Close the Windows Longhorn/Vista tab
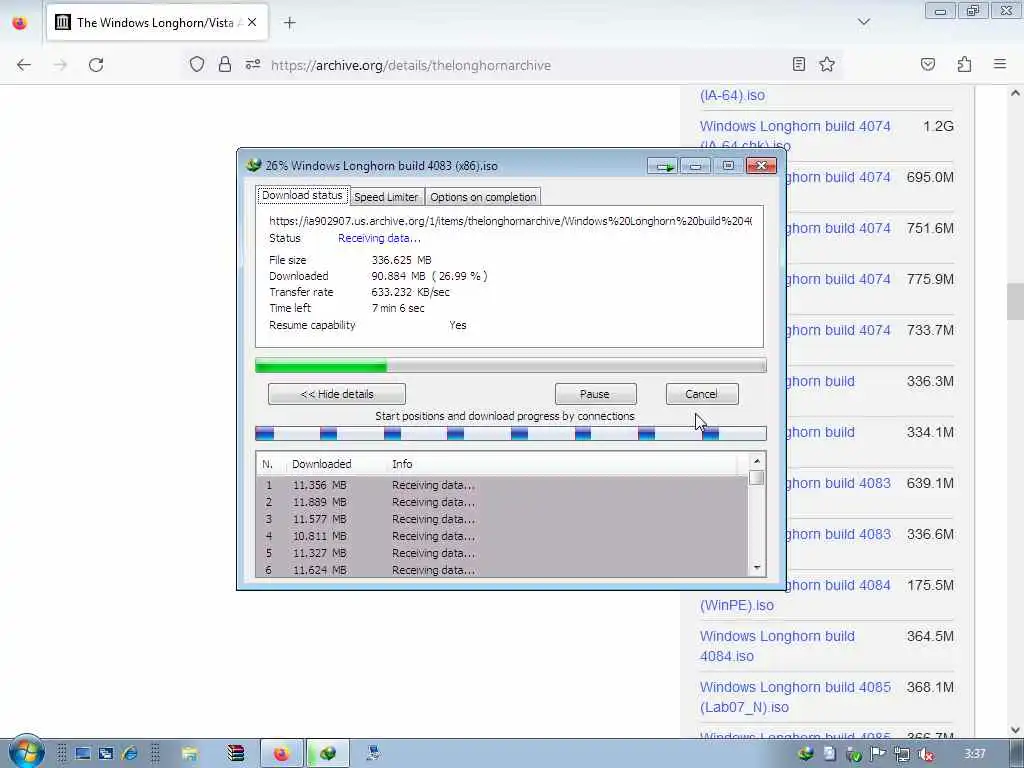Screen dimensions: 1024x768 (252, 23)
